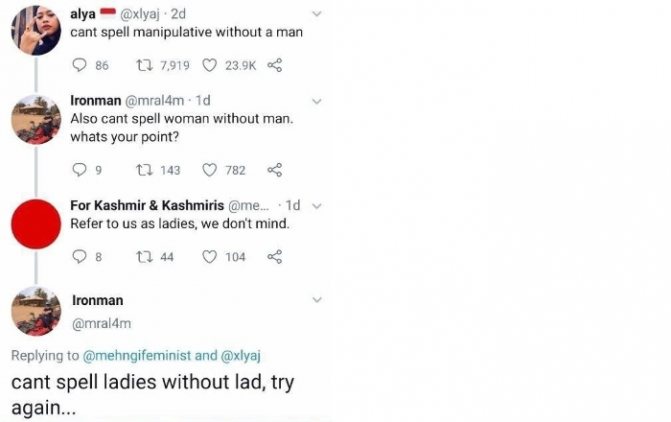
Task: Reply to For Kashmir & Kashmiris tweet
Action: [81, 257]
